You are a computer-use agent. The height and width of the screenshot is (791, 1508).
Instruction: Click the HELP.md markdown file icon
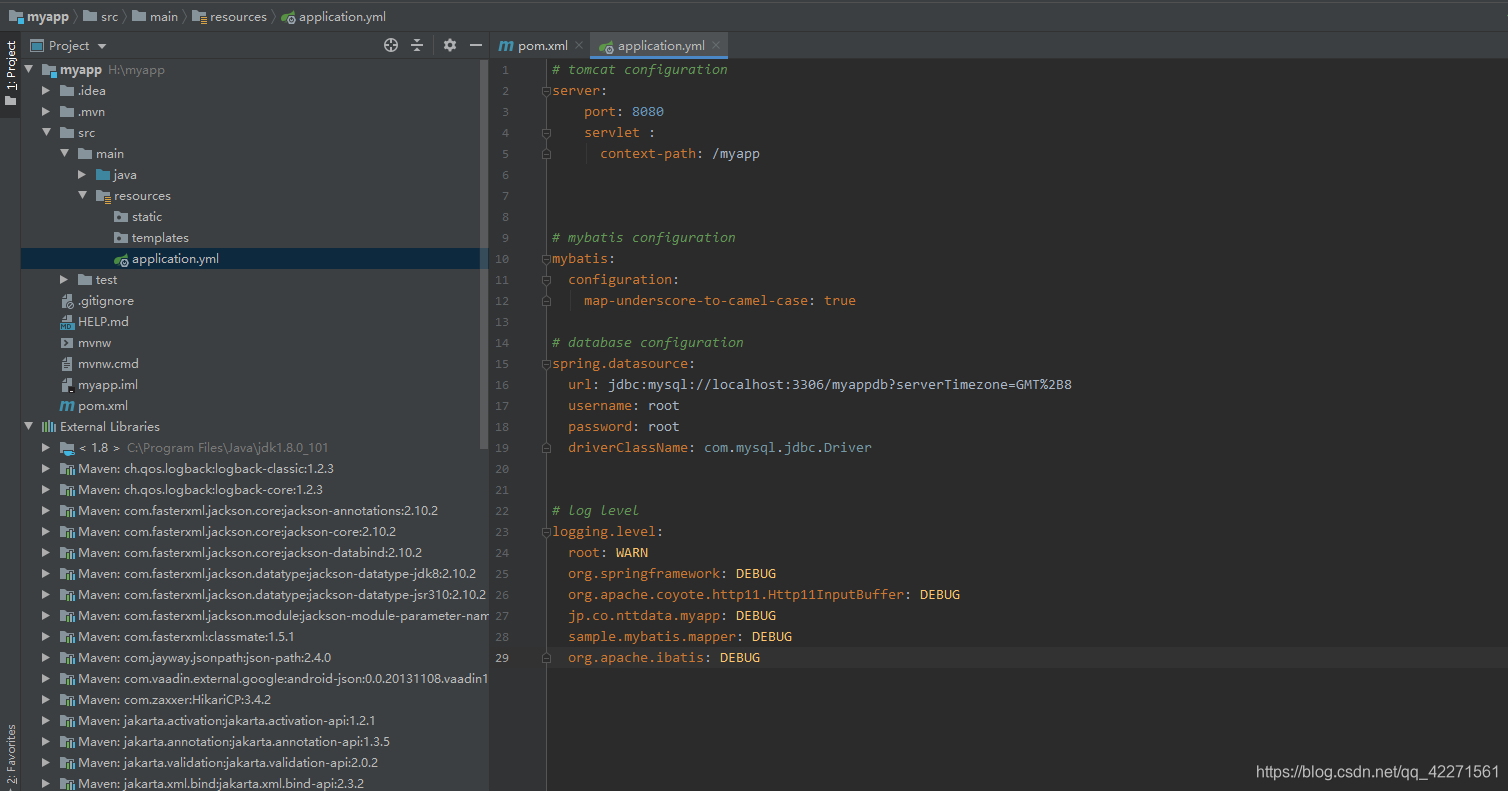tap(67, 322)
